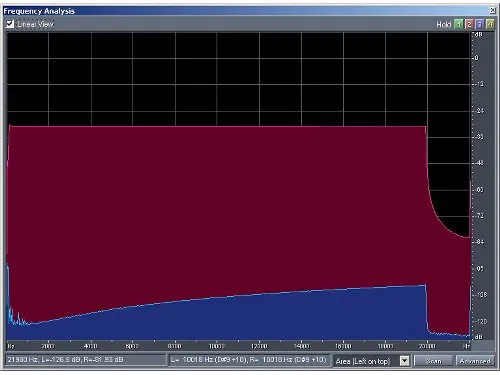Click the Area (Left on top) combo box
Screen dimensions: 500x375
coord(371,361)
